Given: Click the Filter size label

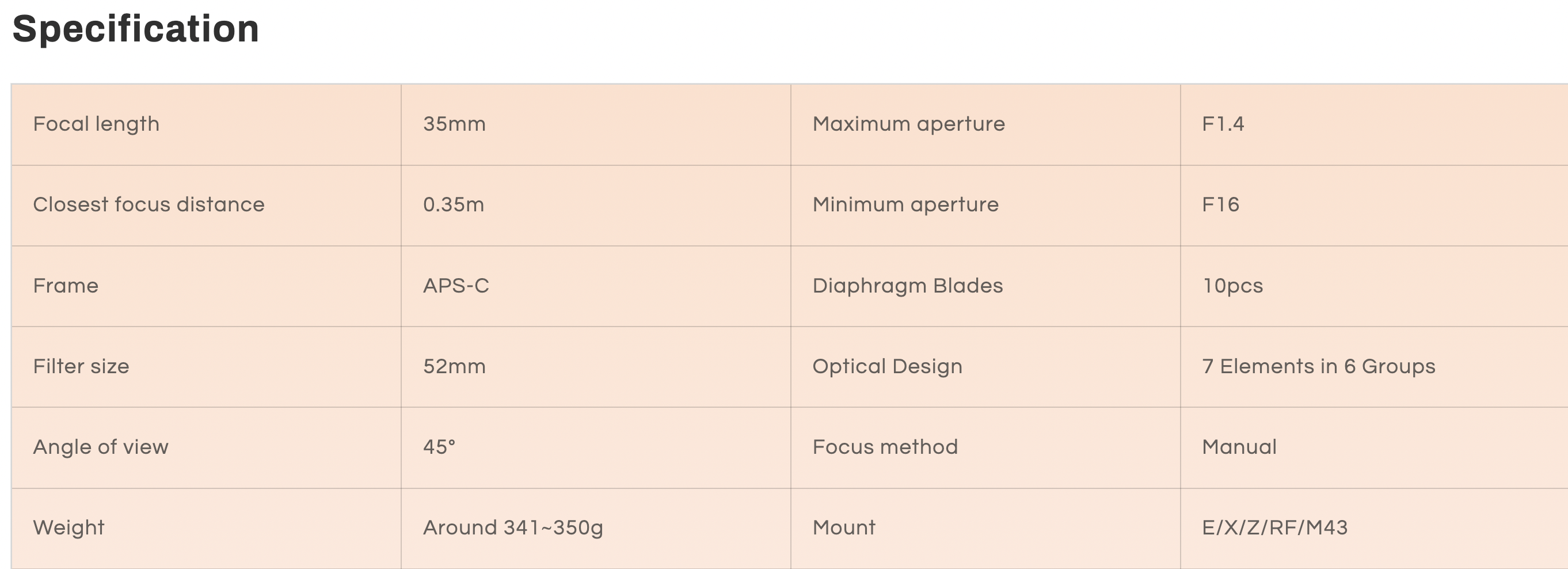Looking at the screenshot, I should 81,366.
